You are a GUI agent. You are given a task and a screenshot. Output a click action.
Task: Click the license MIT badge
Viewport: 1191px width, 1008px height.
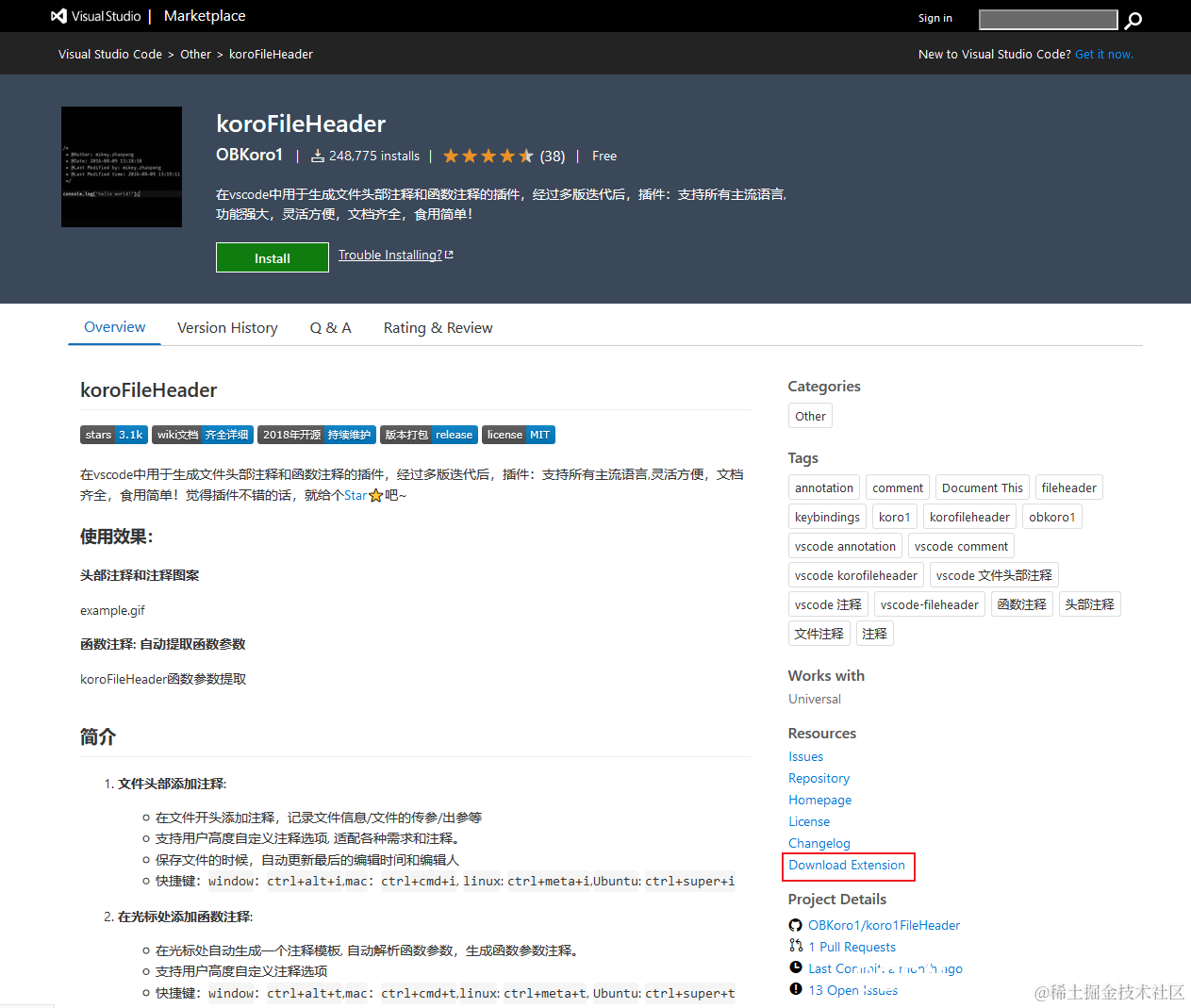(x=519, y=435)
